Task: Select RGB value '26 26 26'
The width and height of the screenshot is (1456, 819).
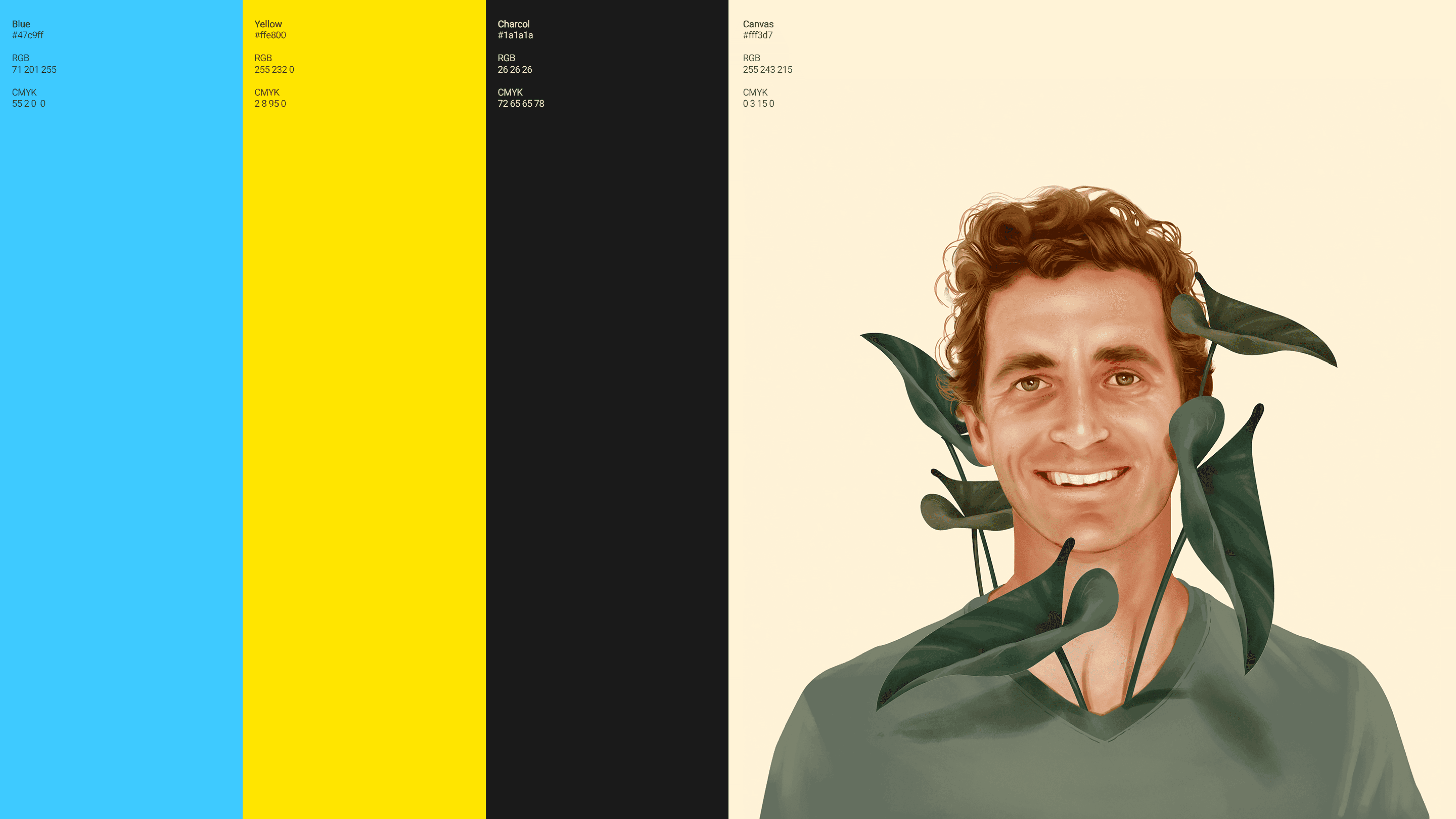Action: tap(515, 70)
